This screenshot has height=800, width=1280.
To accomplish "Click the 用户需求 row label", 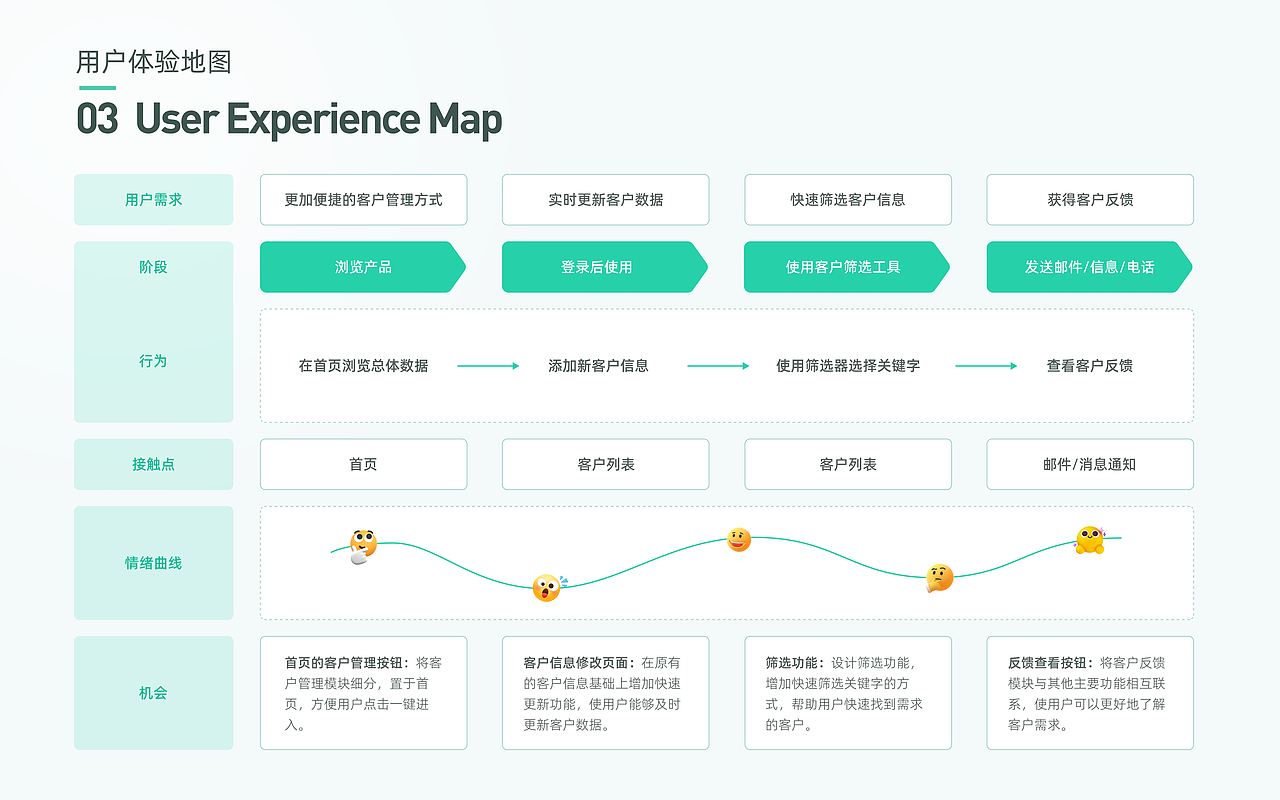I will click(x=154, y=200).
